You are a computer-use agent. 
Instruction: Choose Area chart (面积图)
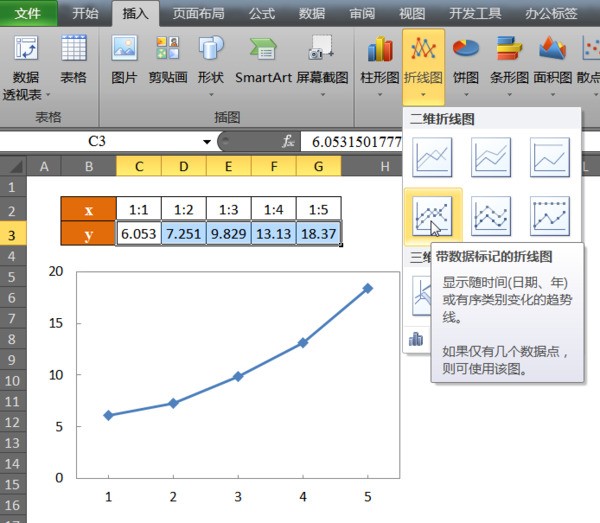[x=553, y=65]
